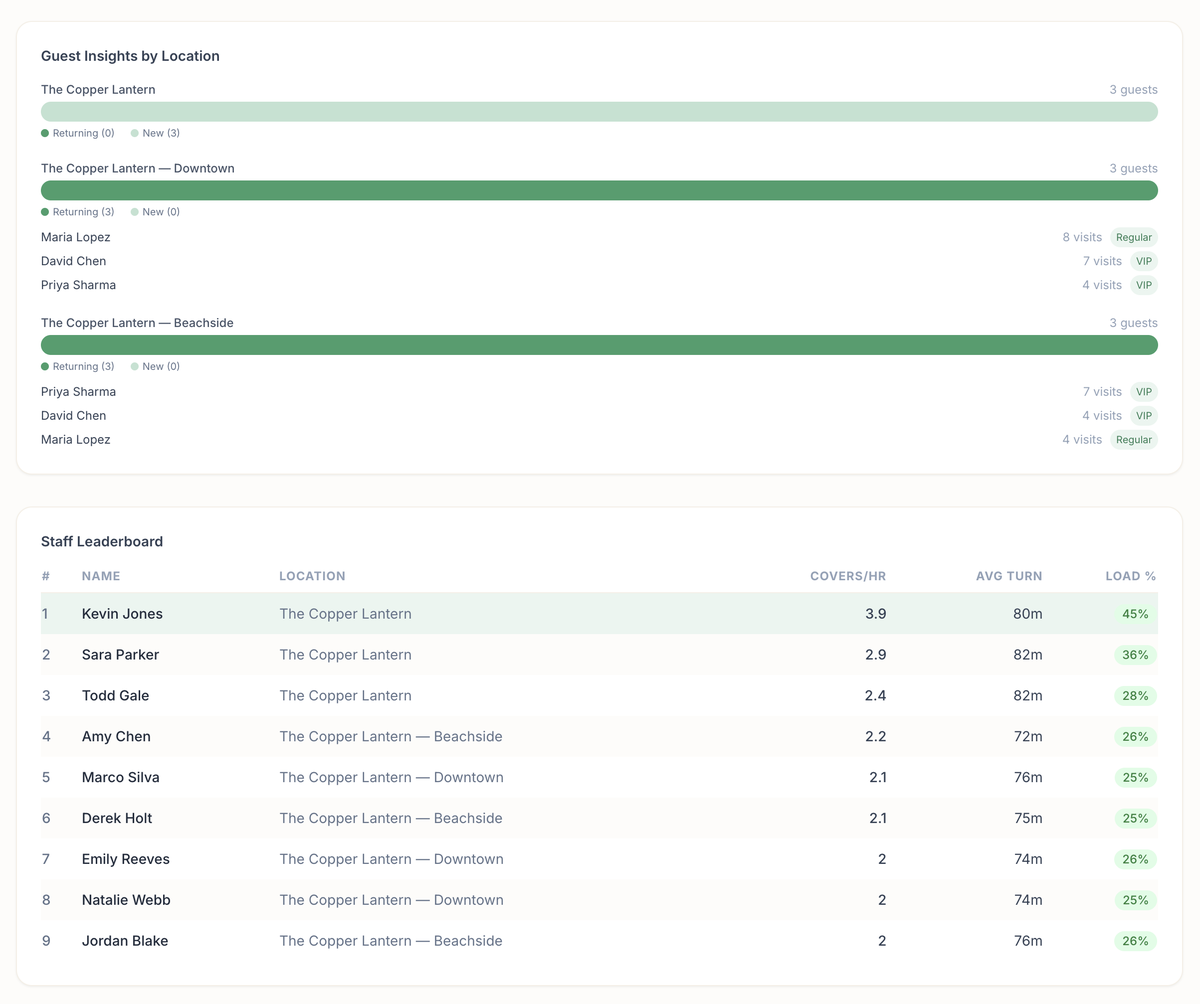
Task: Select the 2.9 covers/hr value for Sara Parker
Action: (x=875, y=655)
